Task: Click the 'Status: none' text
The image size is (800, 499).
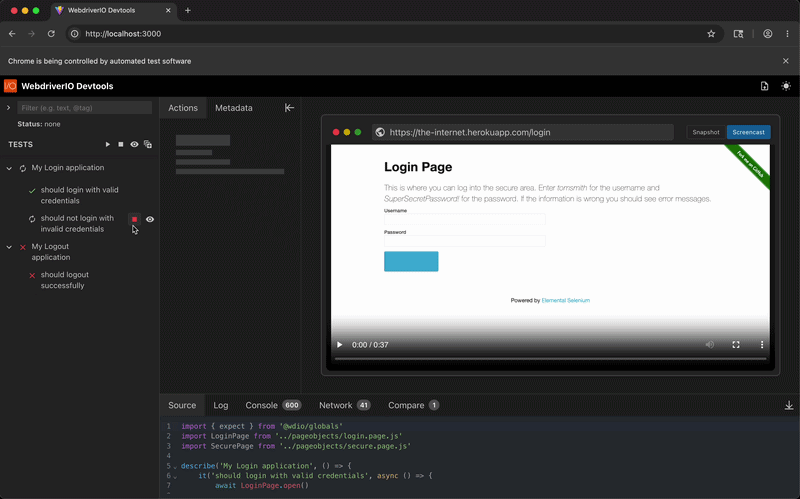Action: 39,124
